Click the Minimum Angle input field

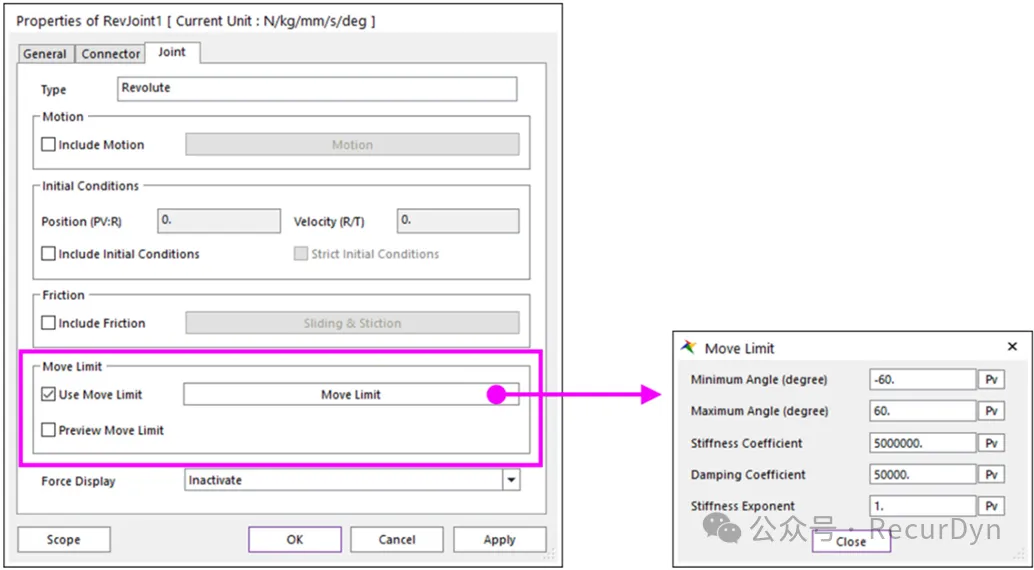[x=922, y=380]
